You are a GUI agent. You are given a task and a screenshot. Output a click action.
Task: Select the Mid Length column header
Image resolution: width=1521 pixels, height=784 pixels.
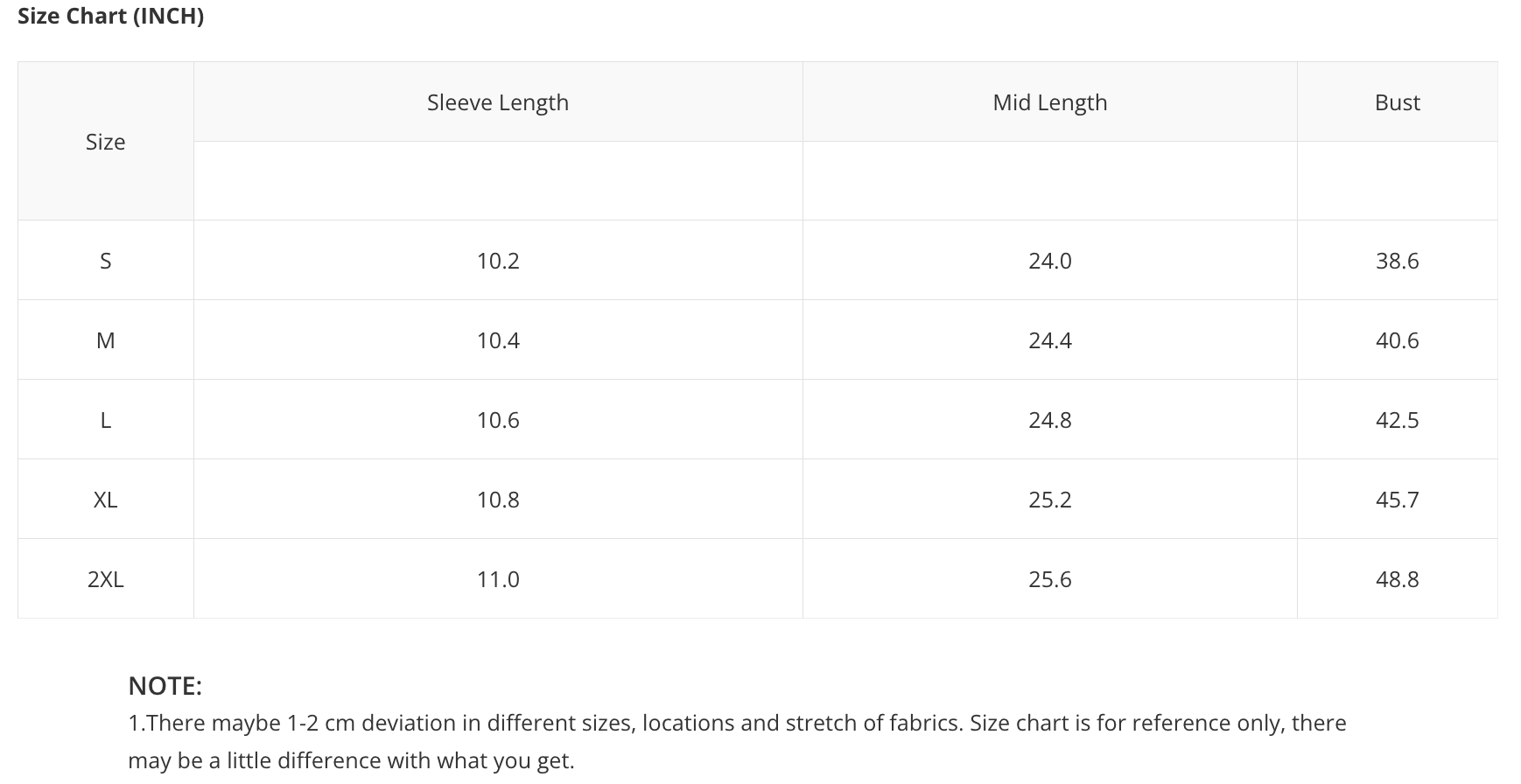[1049, 102]
